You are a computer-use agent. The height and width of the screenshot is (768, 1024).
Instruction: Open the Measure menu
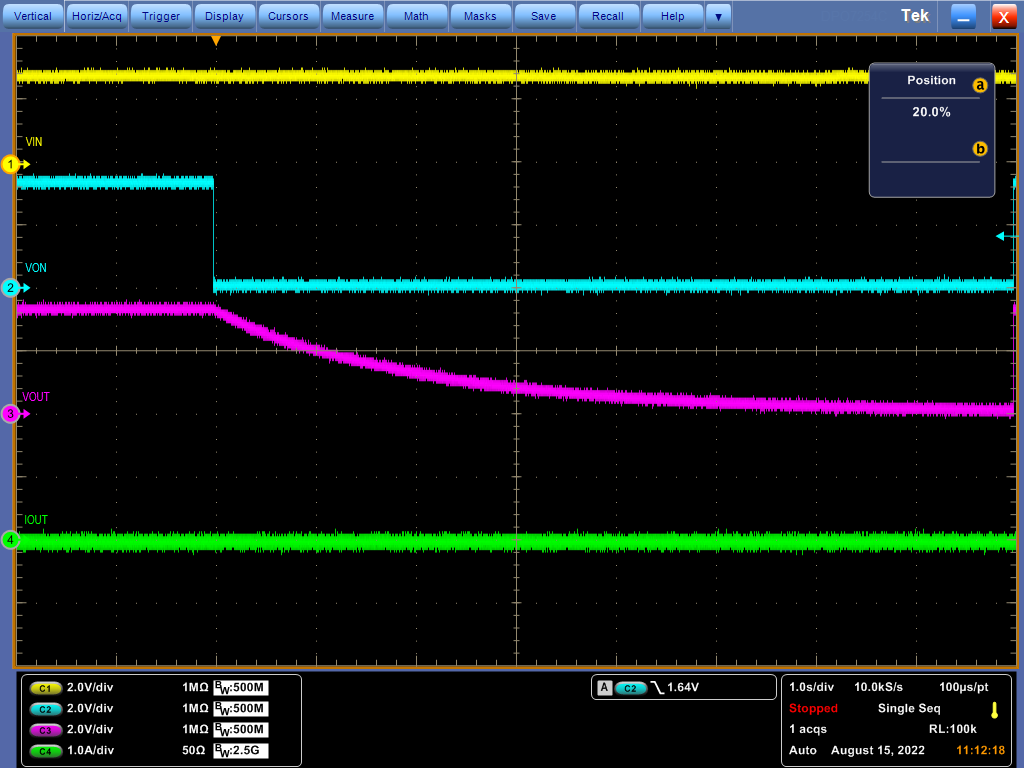[352, 16]
